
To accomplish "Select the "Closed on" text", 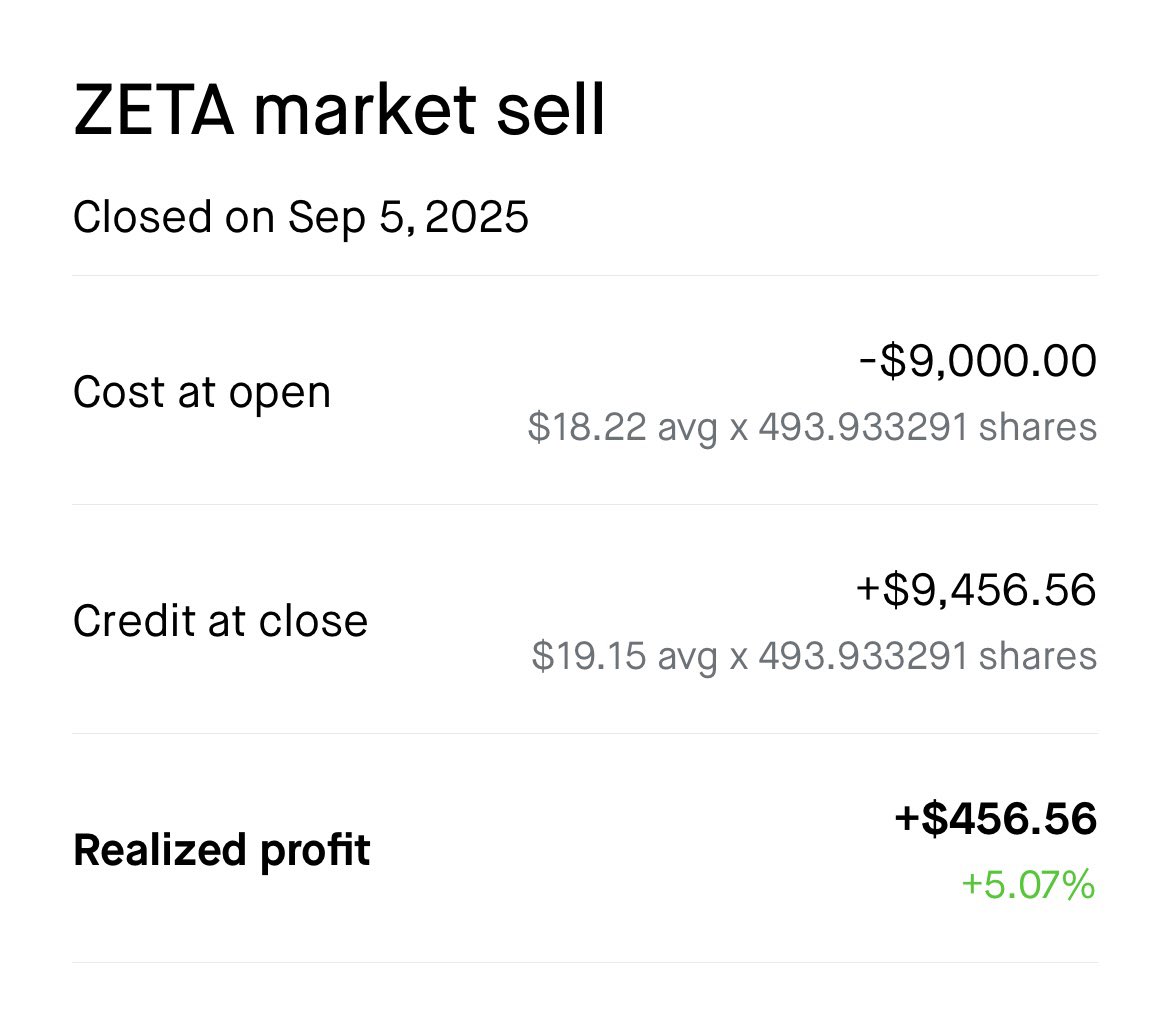I will coord(172,217).
